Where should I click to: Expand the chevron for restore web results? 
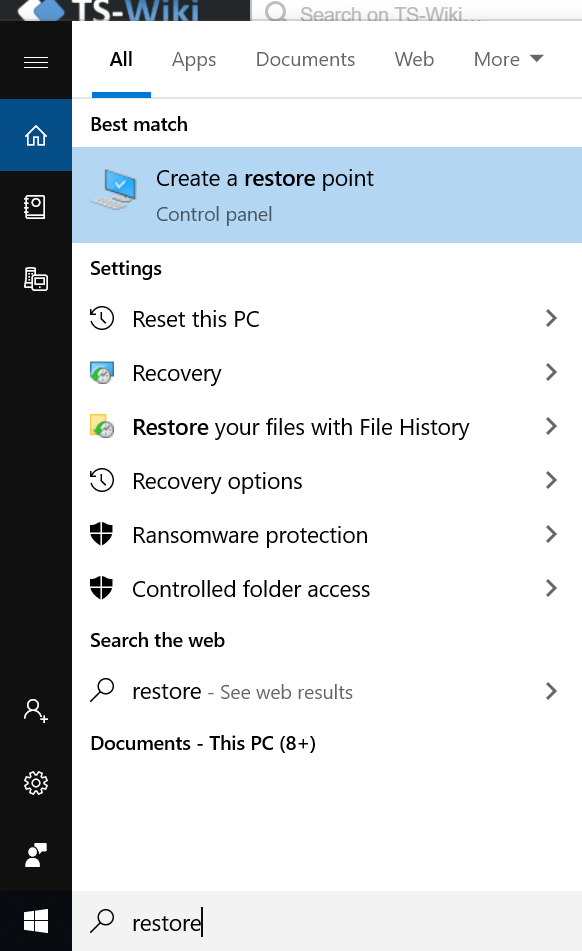point(550,691)
